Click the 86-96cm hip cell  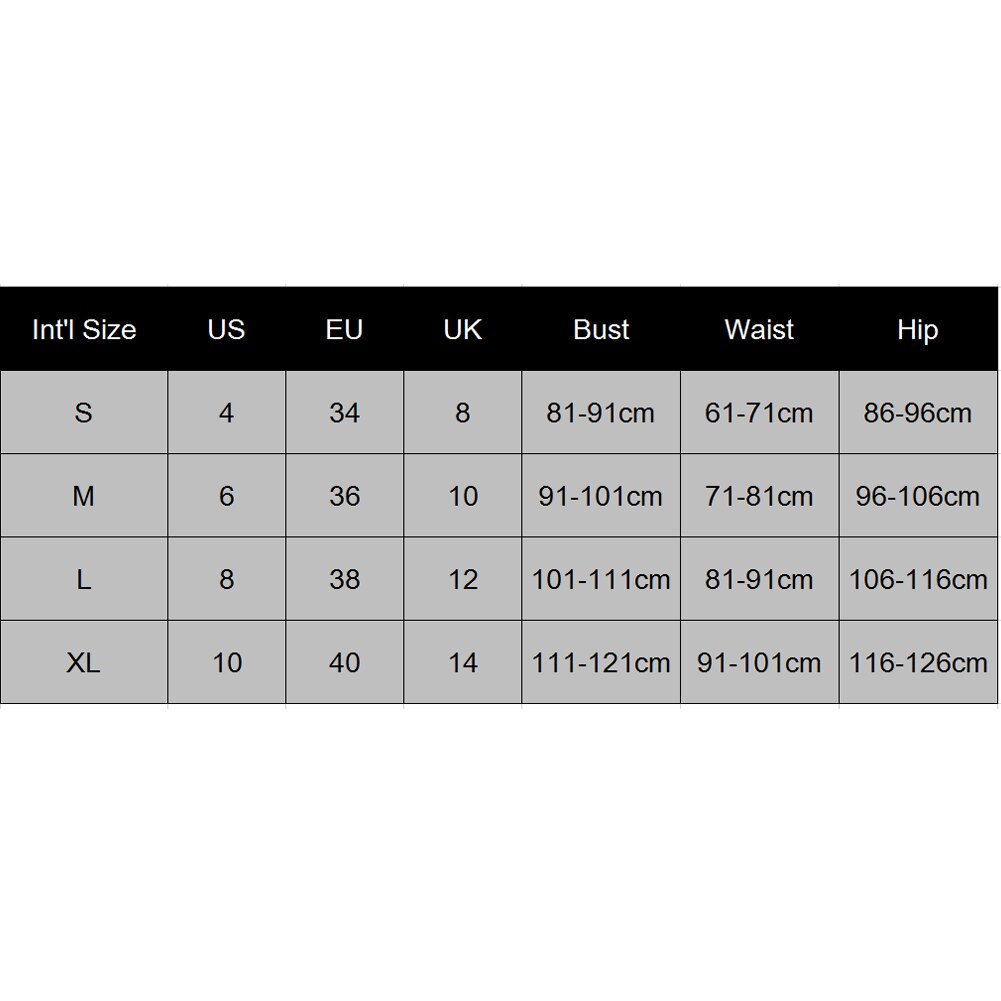918,413
